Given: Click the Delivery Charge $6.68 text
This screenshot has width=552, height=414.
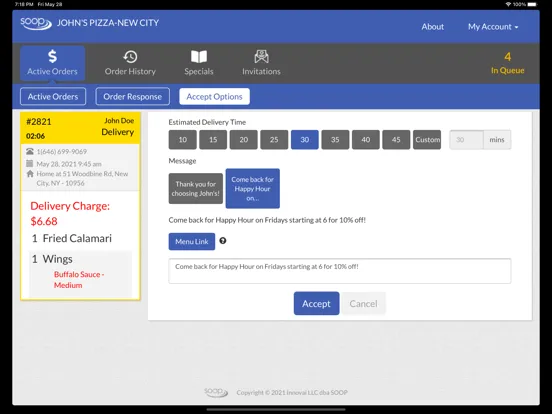Looking at the screenshot, I should click(x=70, y=213).
